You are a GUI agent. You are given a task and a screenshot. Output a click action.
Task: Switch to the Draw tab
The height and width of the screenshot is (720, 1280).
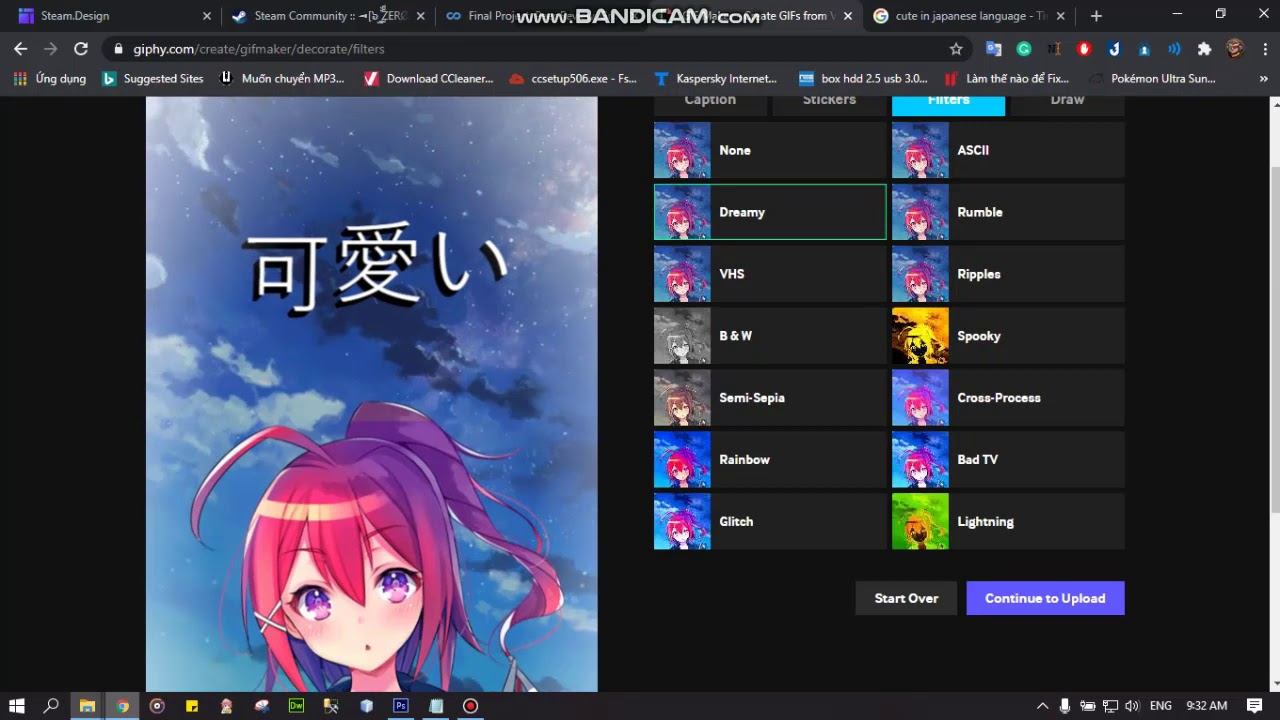click(1067, 104)
